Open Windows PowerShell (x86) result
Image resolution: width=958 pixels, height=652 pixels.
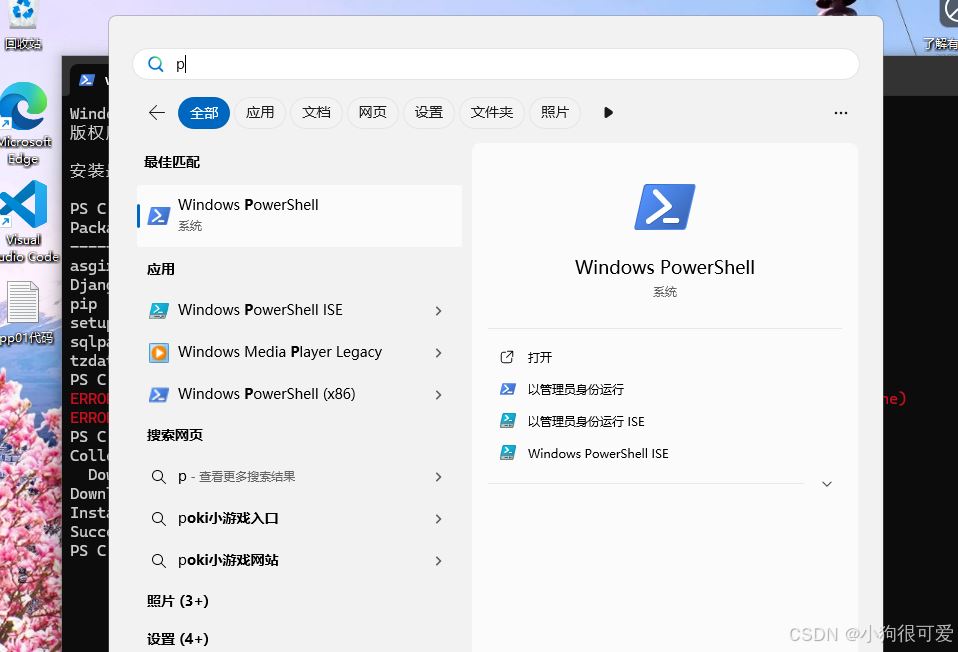pos(299,395)
